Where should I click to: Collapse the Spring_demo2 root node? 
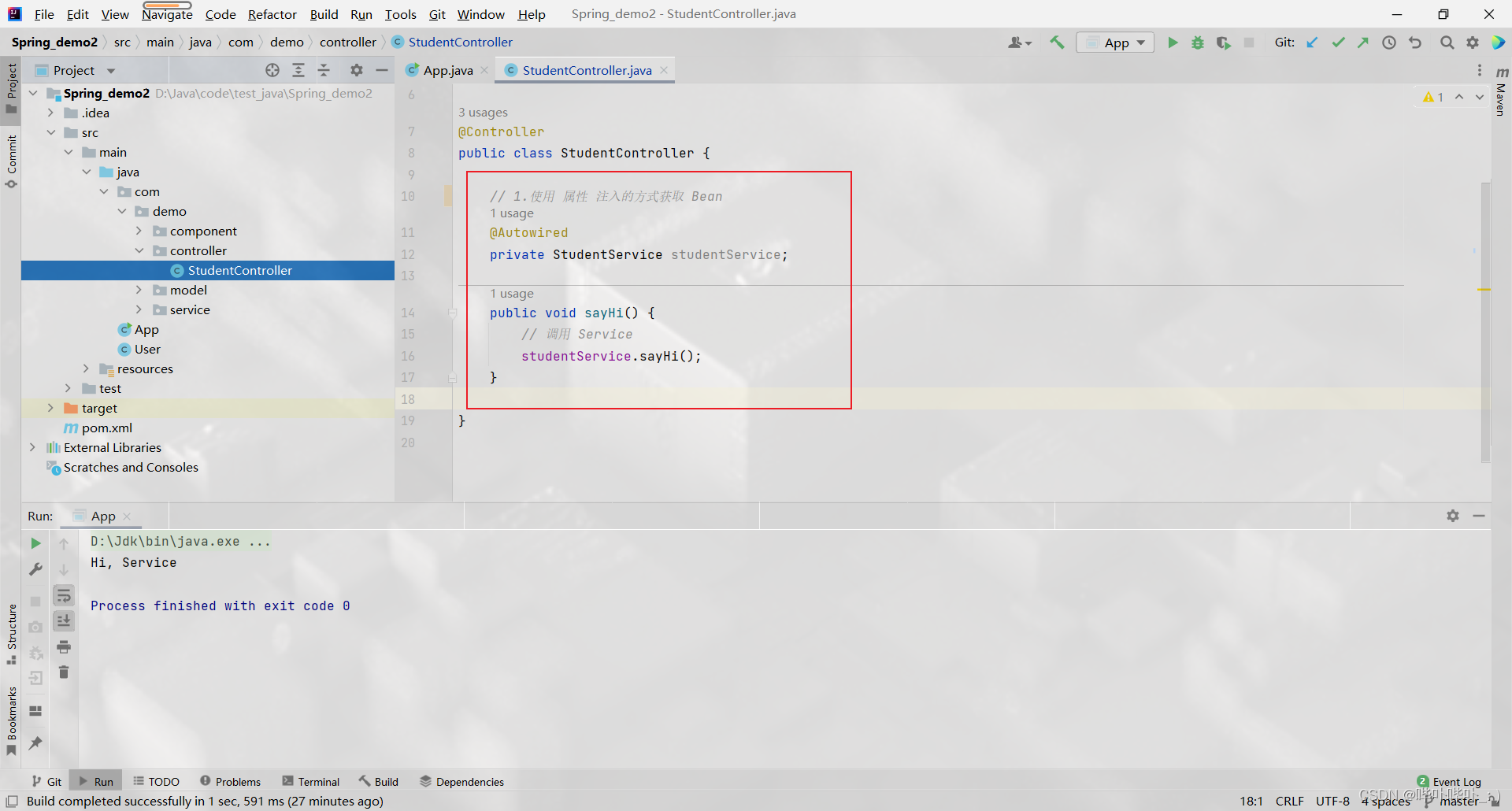tap(33, 93)
